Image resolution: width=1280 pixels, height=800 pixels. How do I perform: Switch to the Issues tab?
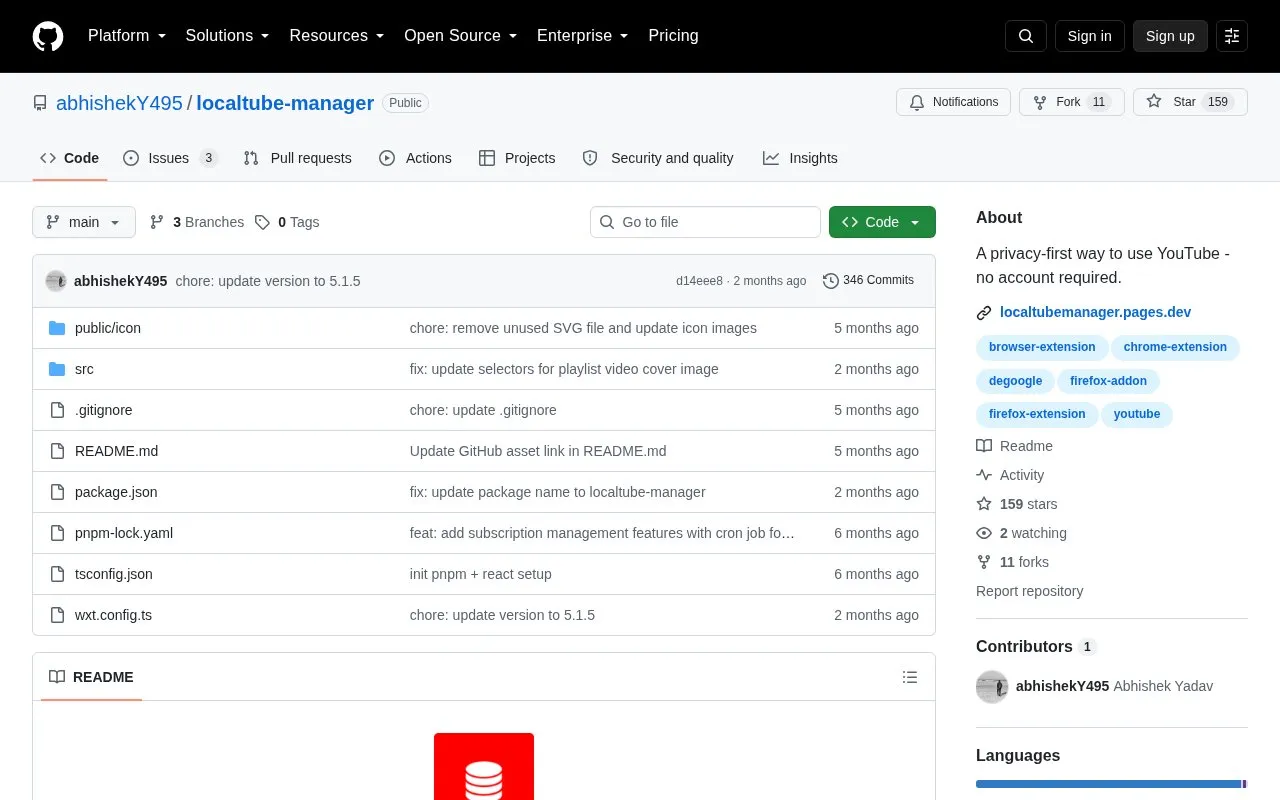pyautogui.click(x=170, y=158)
